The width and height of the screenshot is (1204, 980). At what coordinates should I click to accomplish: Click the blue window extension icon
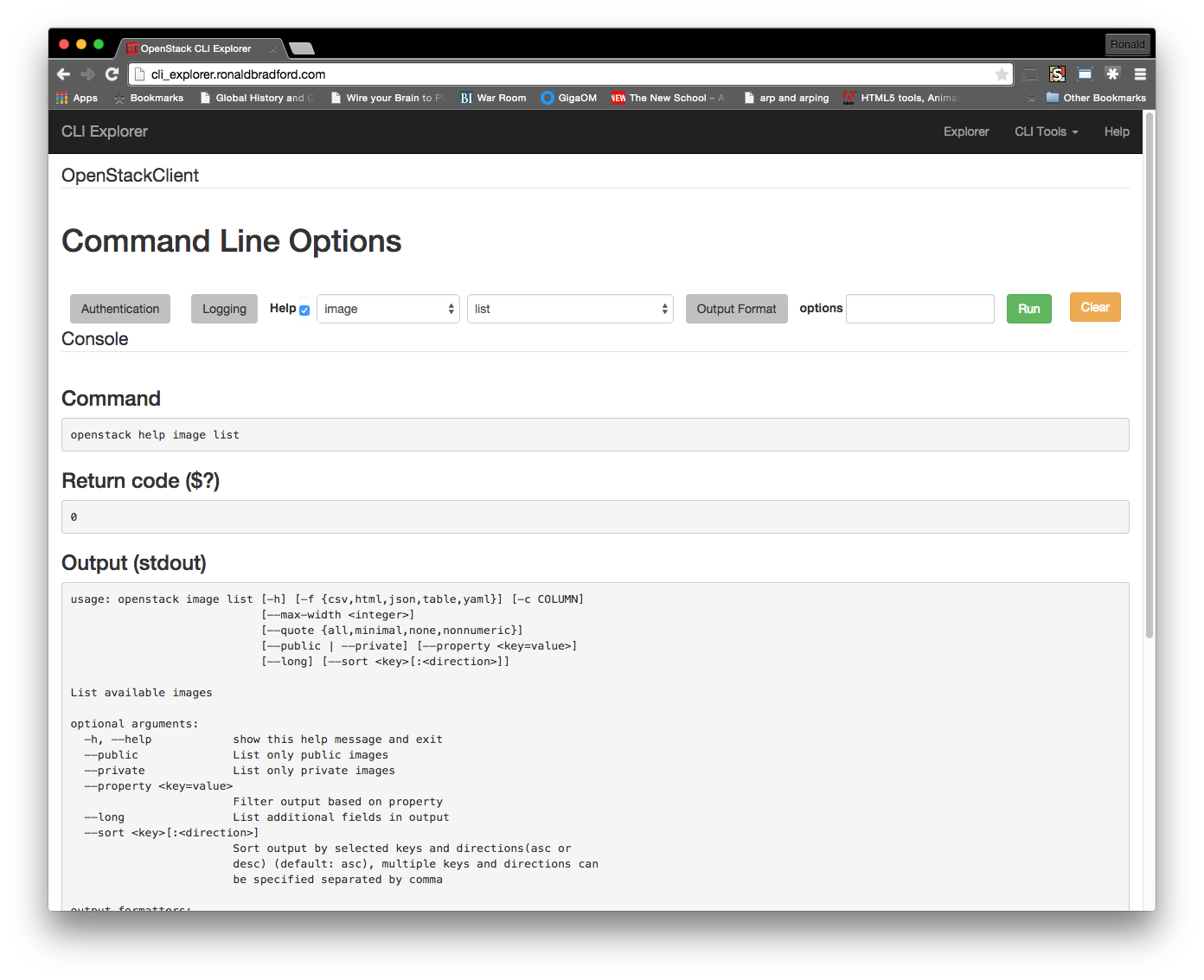1085,74
